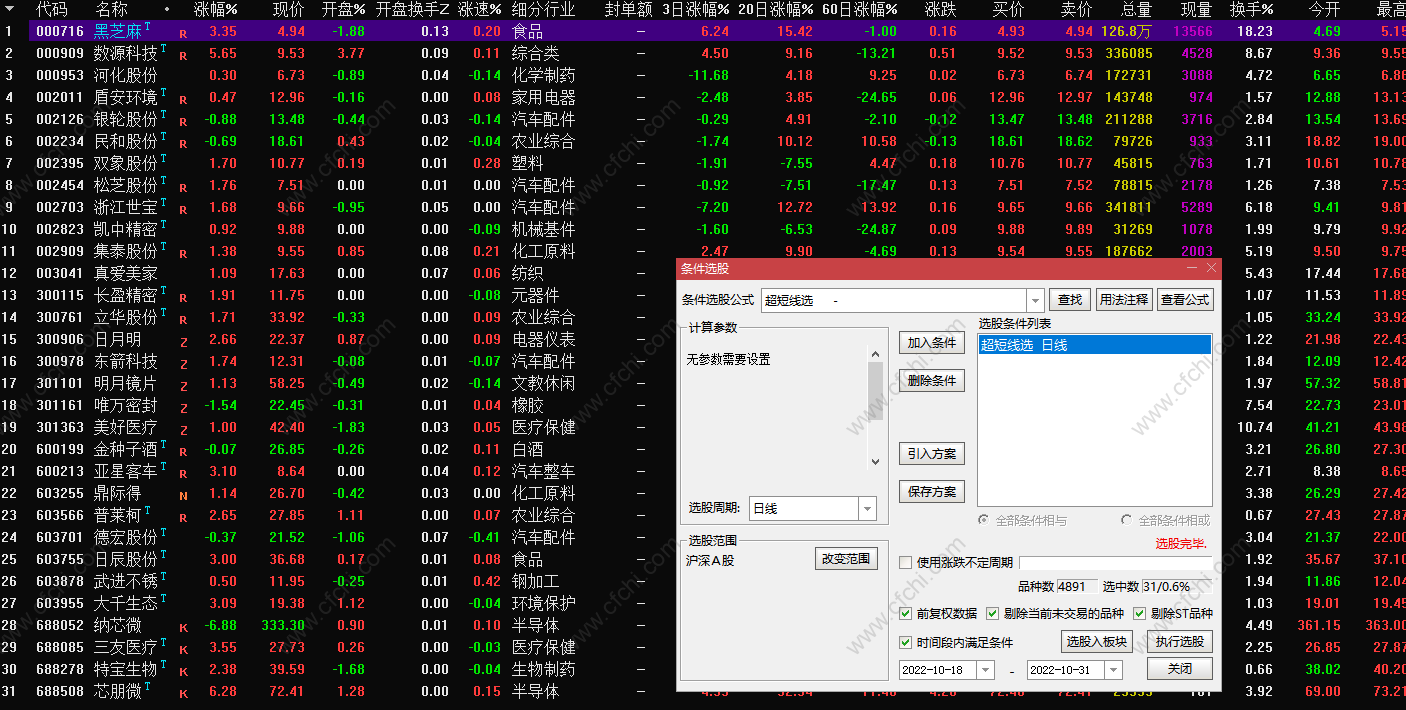
Task: Click the scroll-down arrow in 计算参数 panel
Action: click(x=875, y=462)
